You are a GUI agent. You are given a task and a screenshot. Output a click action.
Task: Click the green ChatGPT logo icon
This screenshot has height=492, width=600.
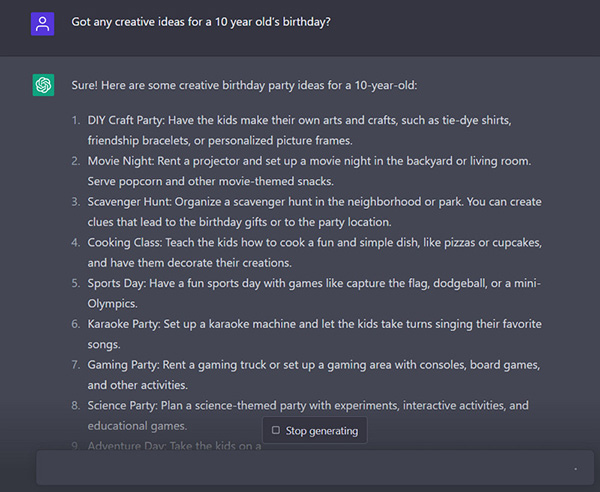43,85
